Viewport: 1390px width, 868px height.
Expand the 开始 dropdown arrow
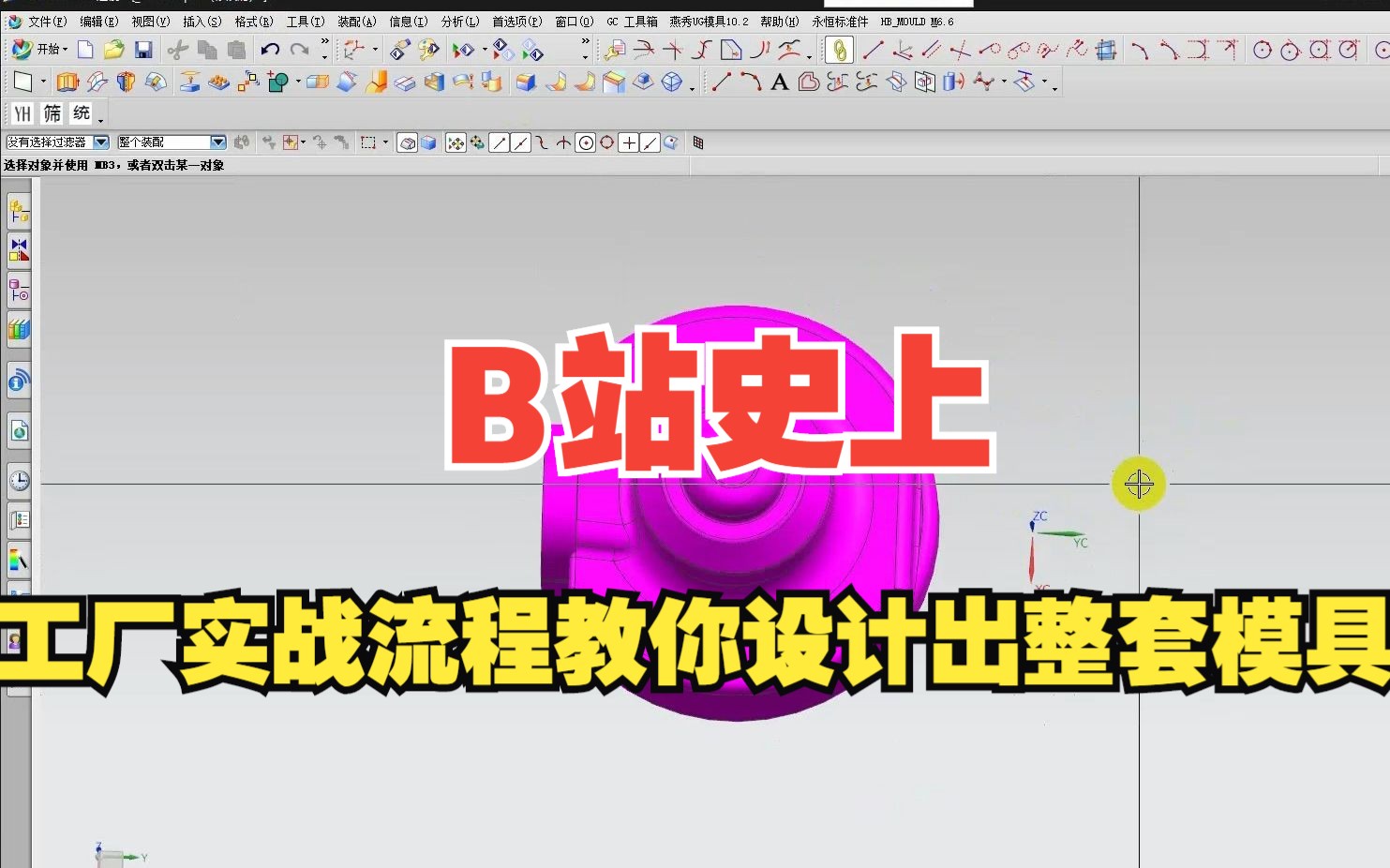tap(66, 50)
